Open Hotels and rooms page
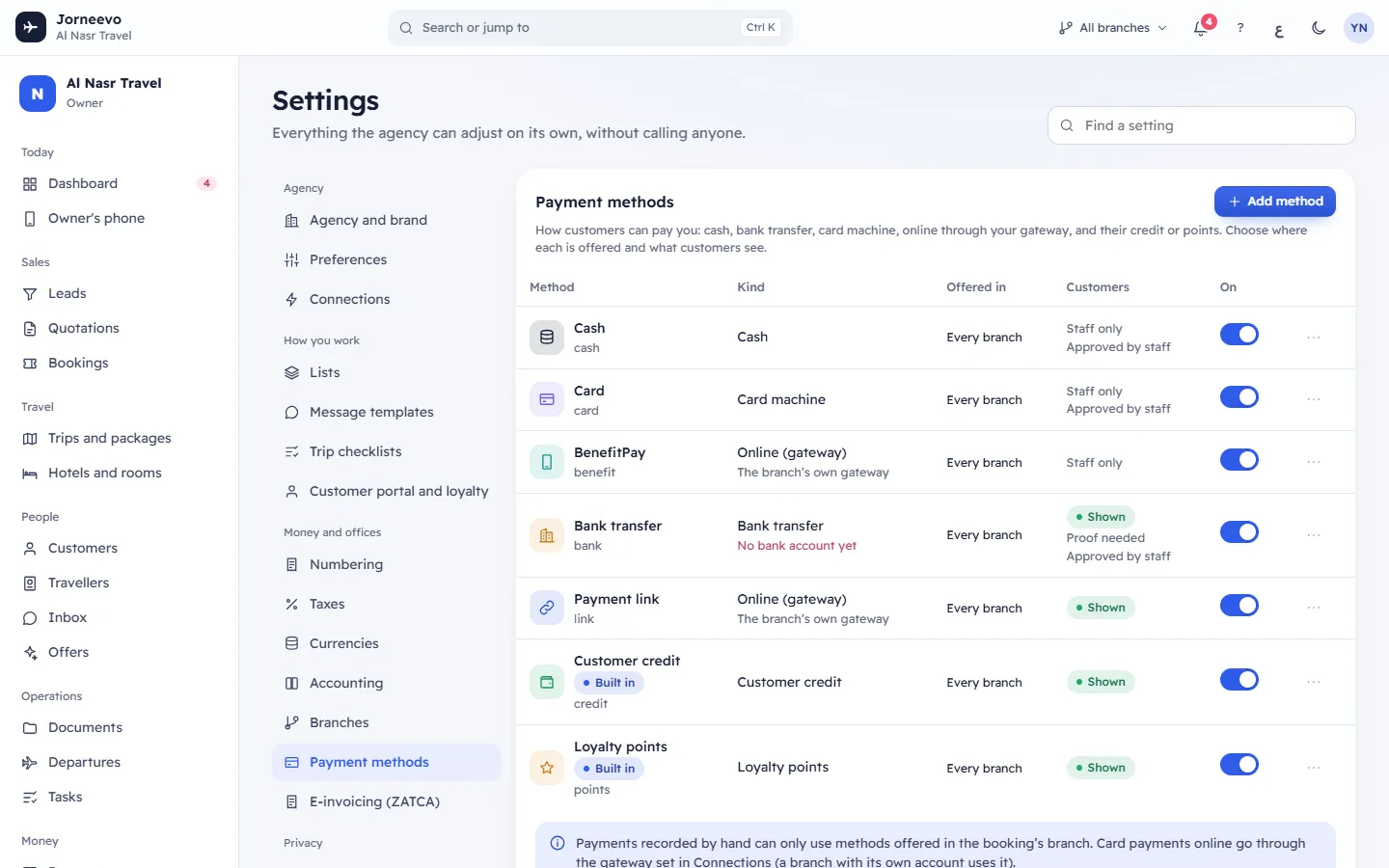The height and width of the screenshot is (868, 1389). point(119,474)
